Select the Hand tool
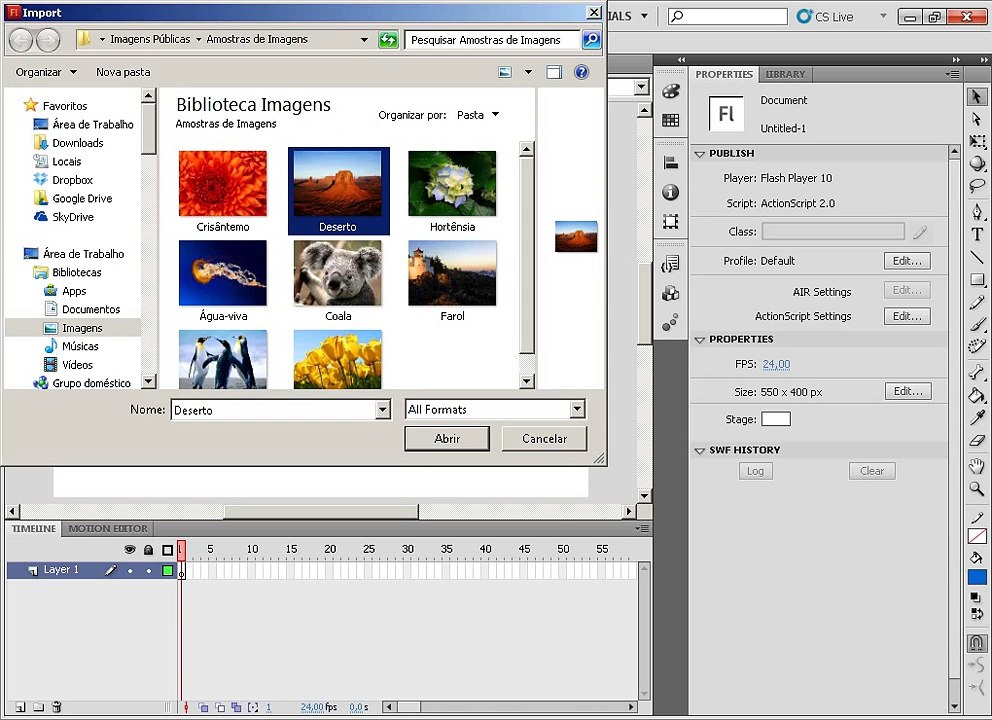Image resolution: width=992 pixels, height=720 pixels. tap(977, 466)
